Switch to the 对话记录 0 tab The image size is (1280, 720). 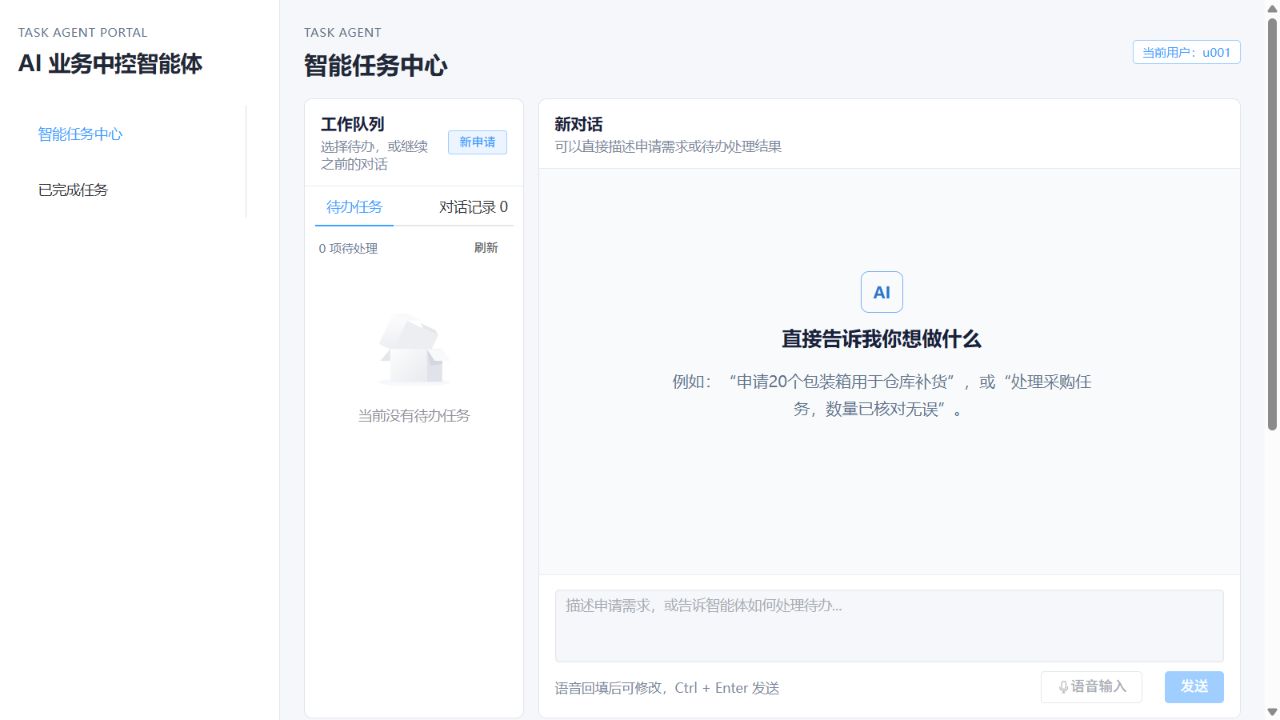click(473, 207)
